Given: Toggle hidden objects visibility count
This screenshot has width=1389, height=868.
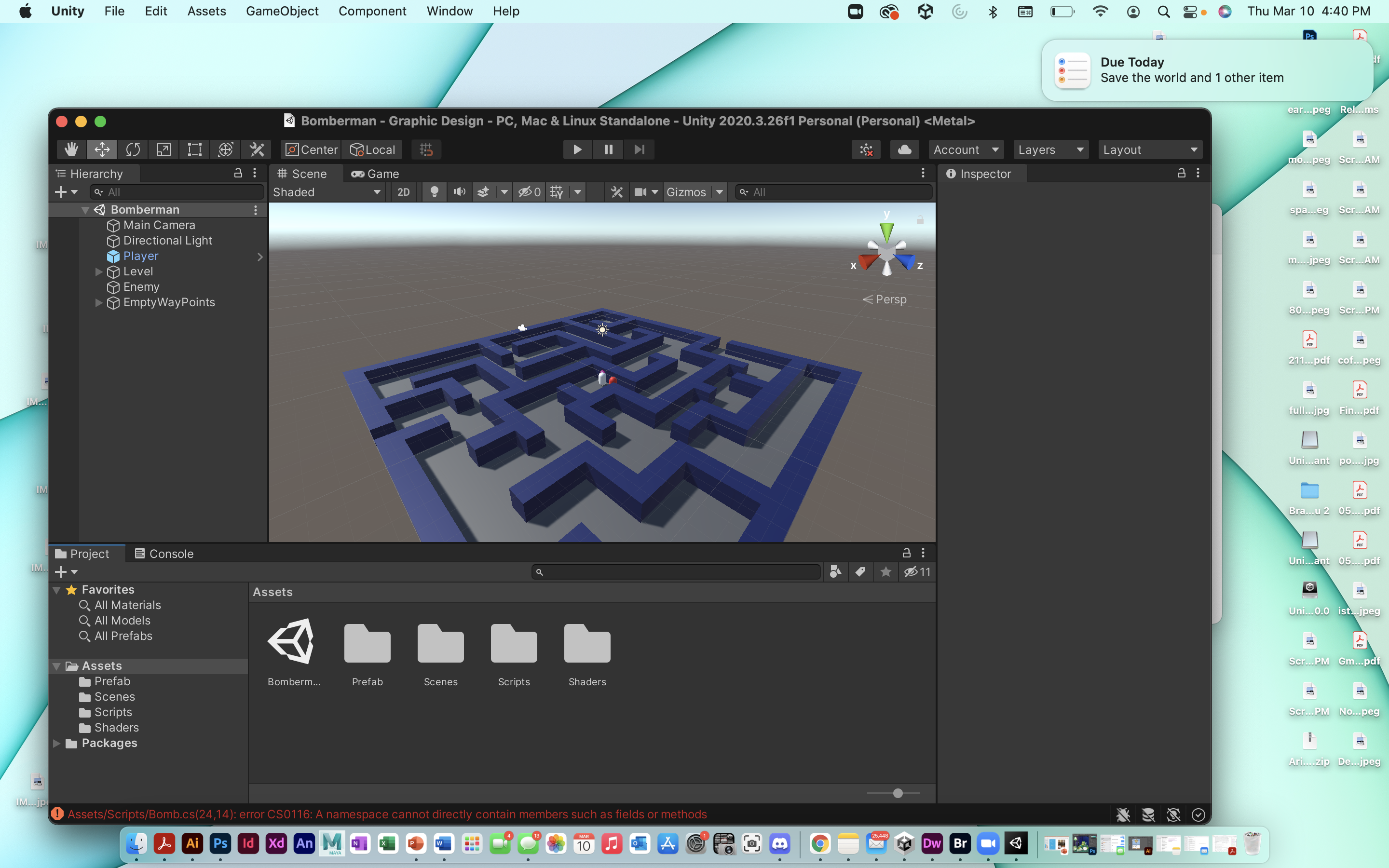Looking at the screenshot, I should 529,192.
